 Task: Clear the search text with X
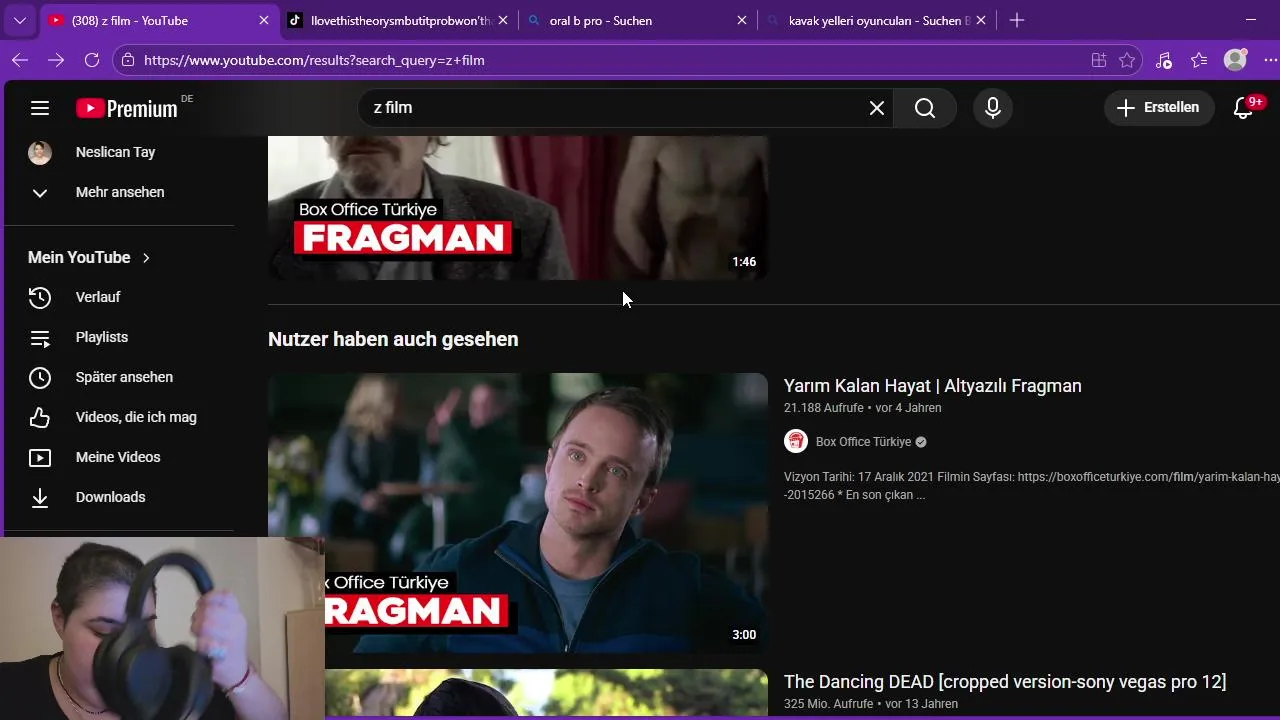coord(877,108)
